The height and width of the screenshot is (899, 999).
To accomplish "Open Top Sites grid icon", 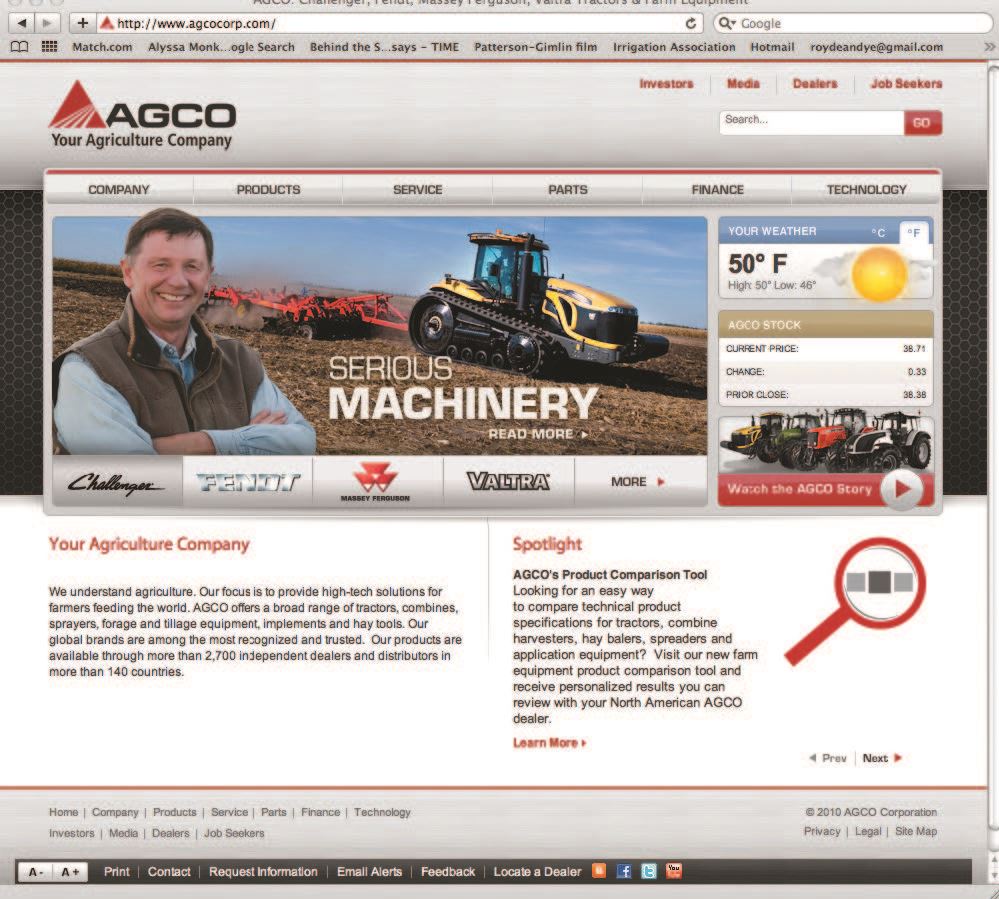I will [49, 47].
